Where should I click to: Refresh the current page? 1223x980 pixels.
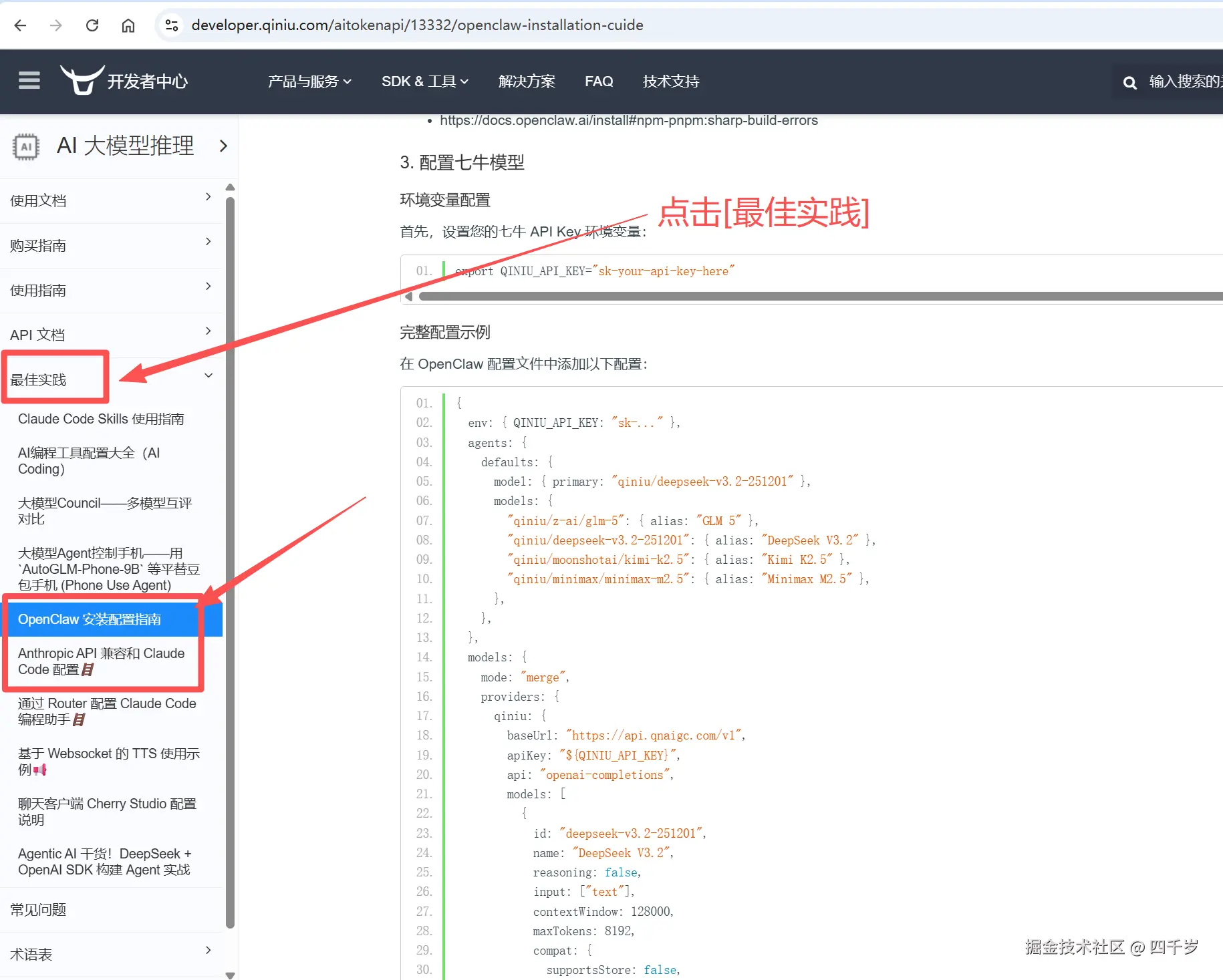[92, 25]
